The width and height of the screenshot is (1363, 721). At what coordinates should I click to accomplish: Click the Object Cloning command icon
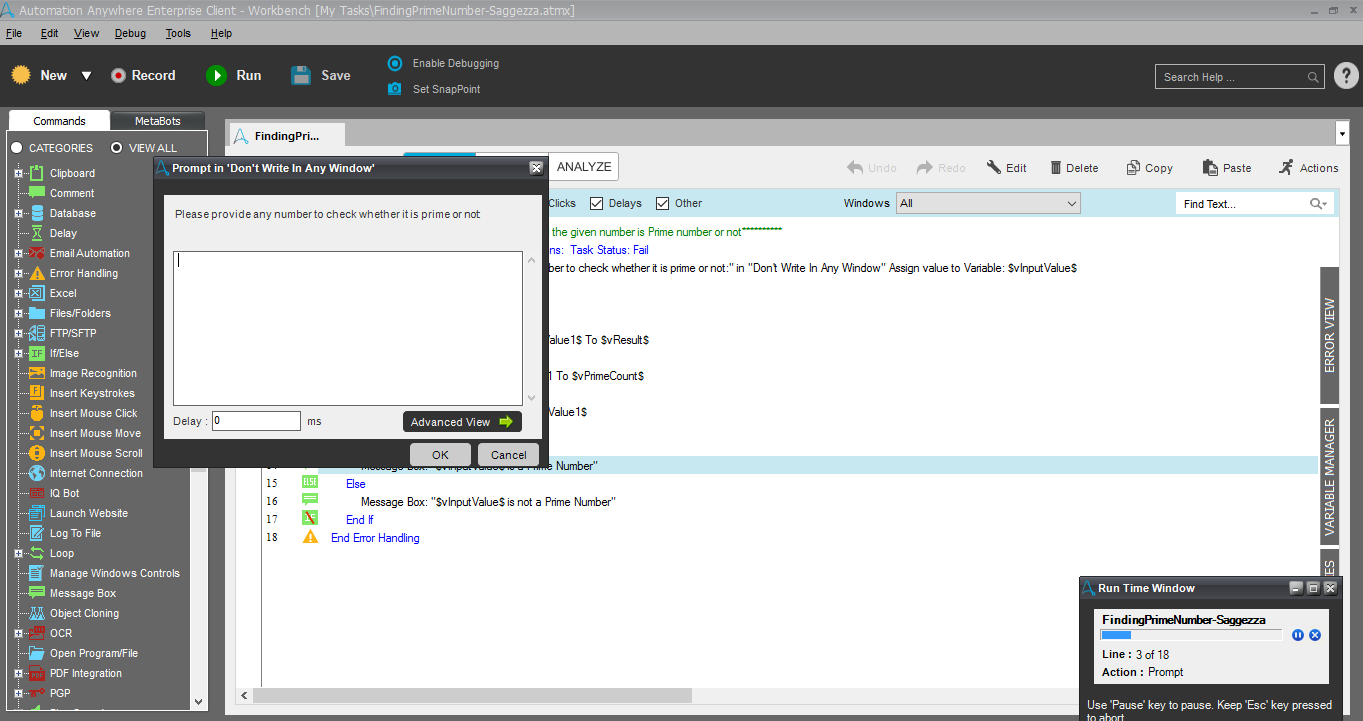pyautogui.click(x=35, y=613)
